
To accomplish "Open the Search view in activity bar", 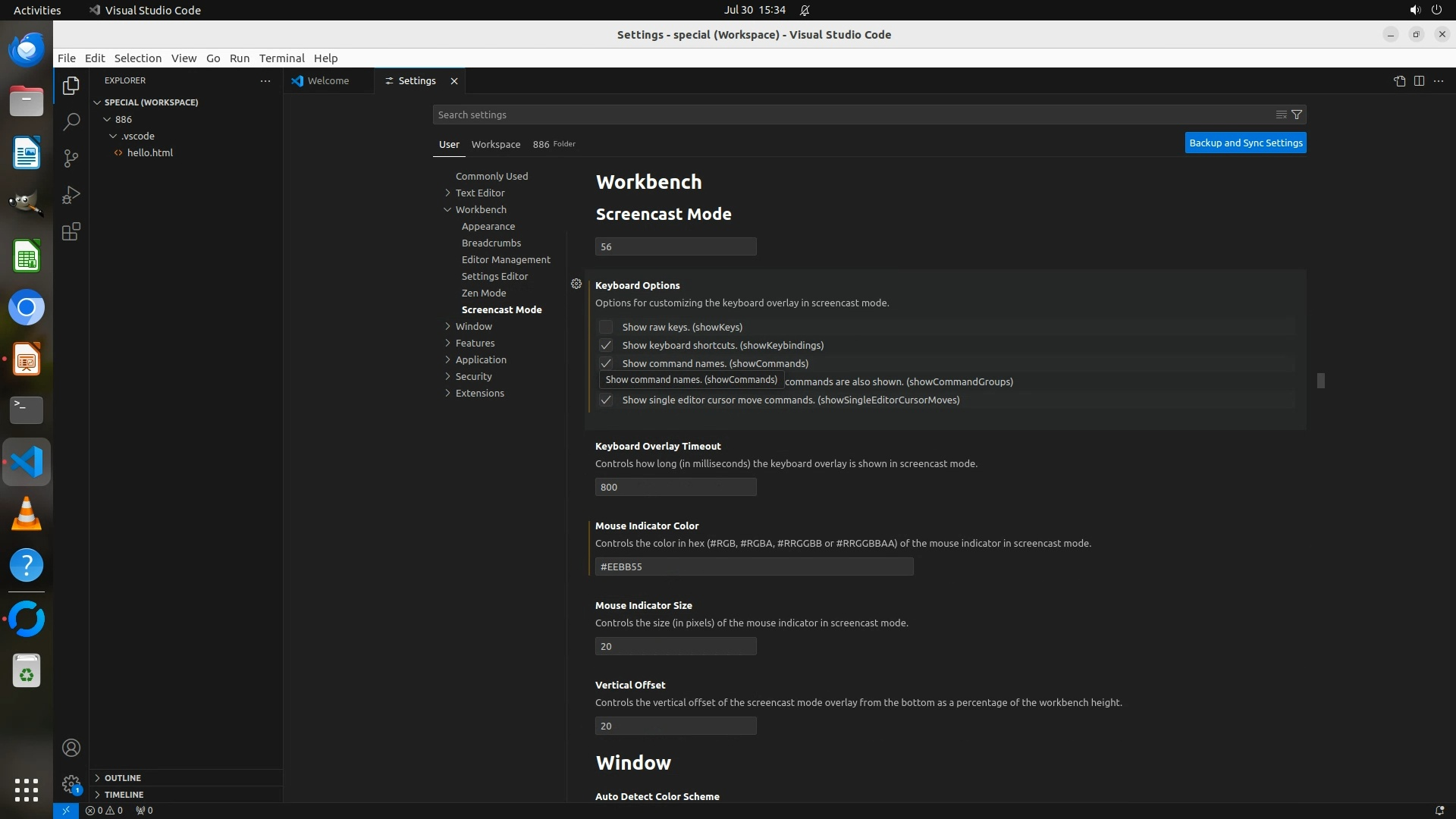I will tap(71, 122).
